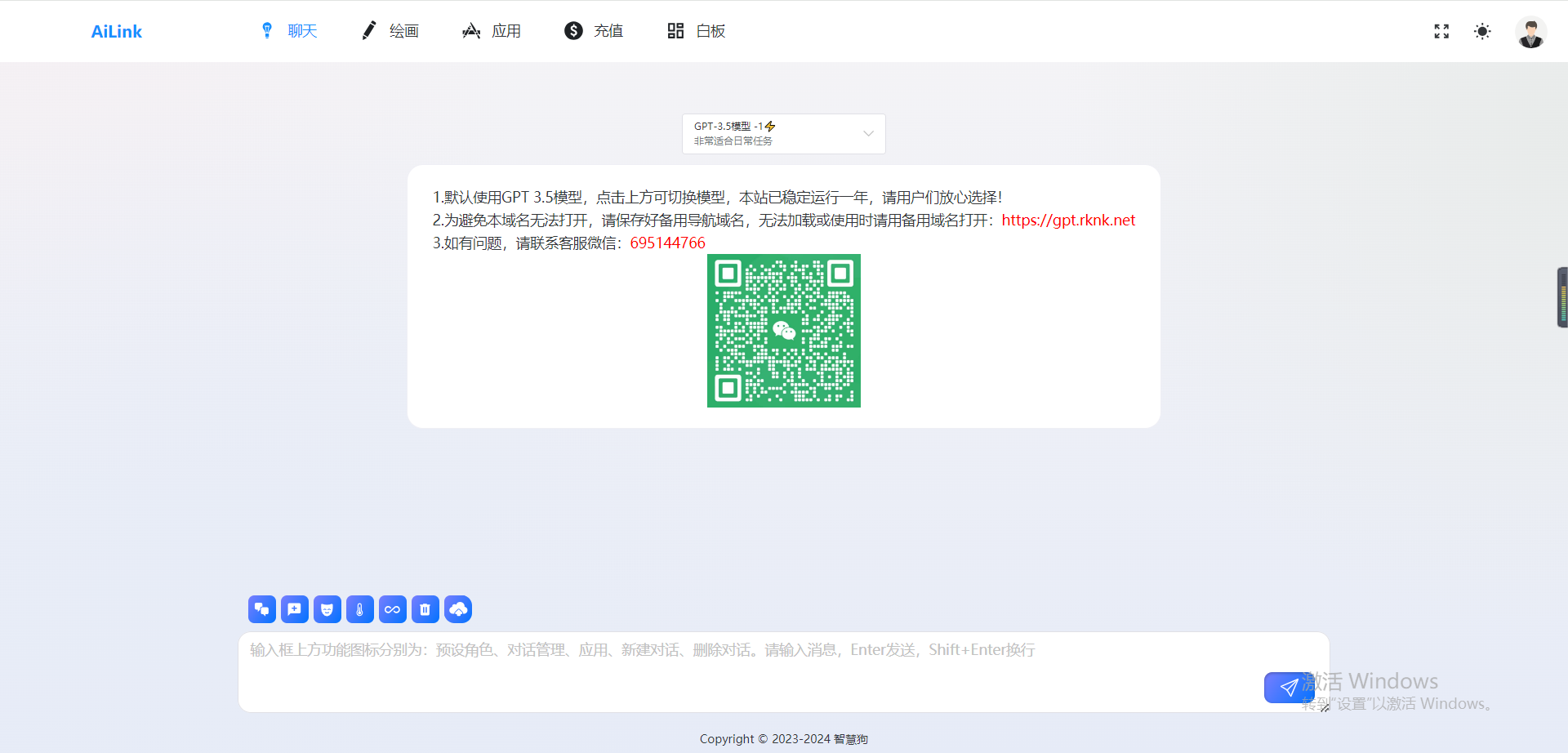Toggle light/dark theme sun icon
This screenshot has height=753, width=1568.
(1482, 31)
